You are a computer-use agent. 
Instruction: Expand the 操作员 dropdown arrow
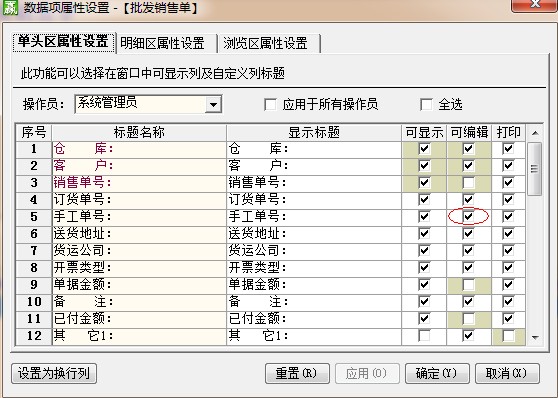coord(214,105)
